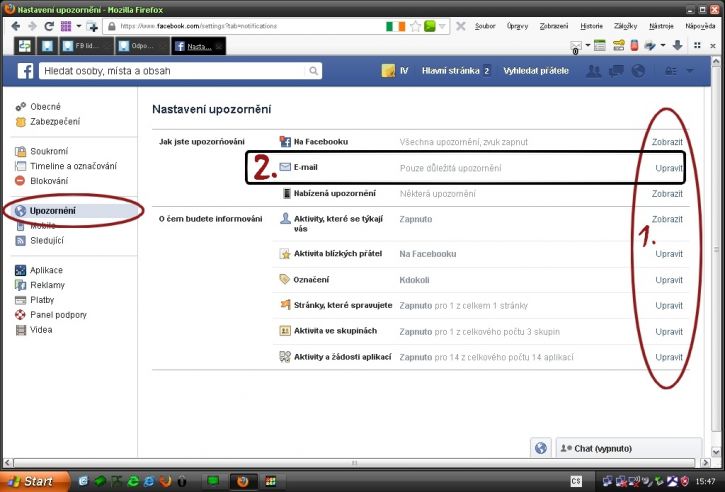
Task: Click the Facebook logo icon
Action: (x=25, y=71)
